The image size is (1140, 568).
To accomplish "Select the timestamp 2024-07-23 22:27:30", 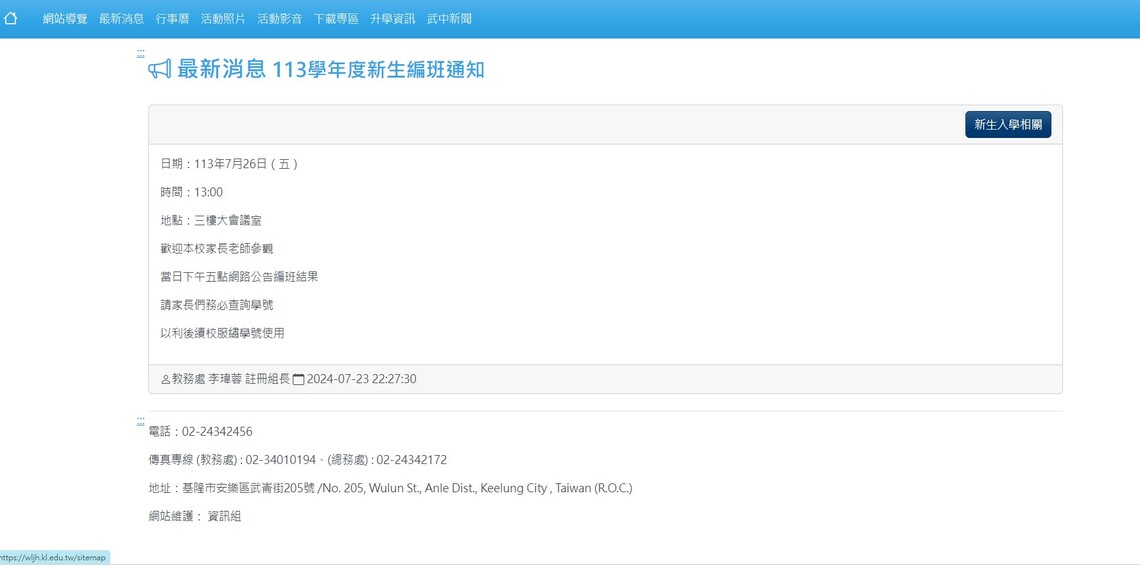I will tap(361, 379).
